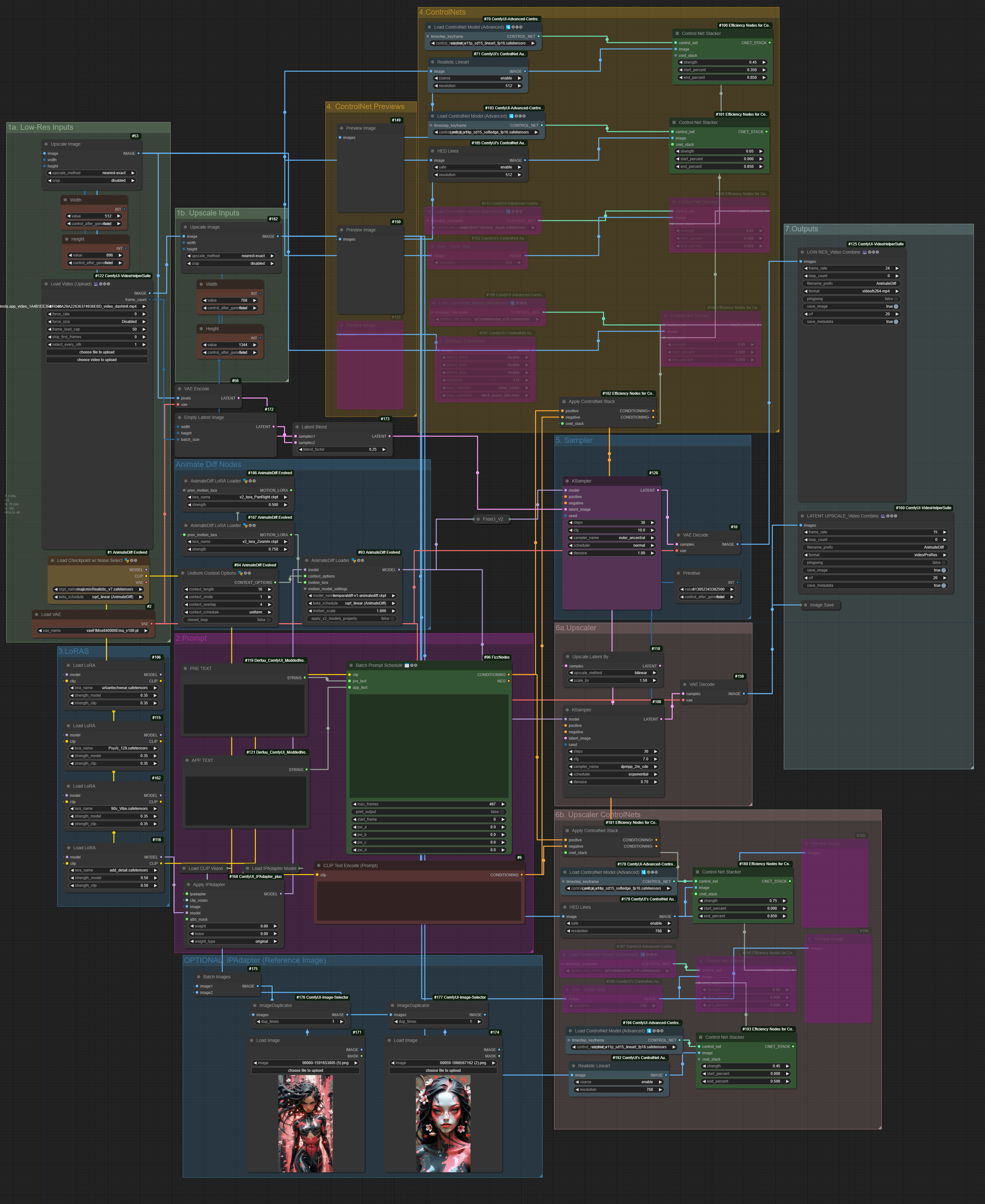This screenshot has height=1204, width=985.
Task: Click the collapse dot on FreeU_V2 node
Action: [478, 519]
